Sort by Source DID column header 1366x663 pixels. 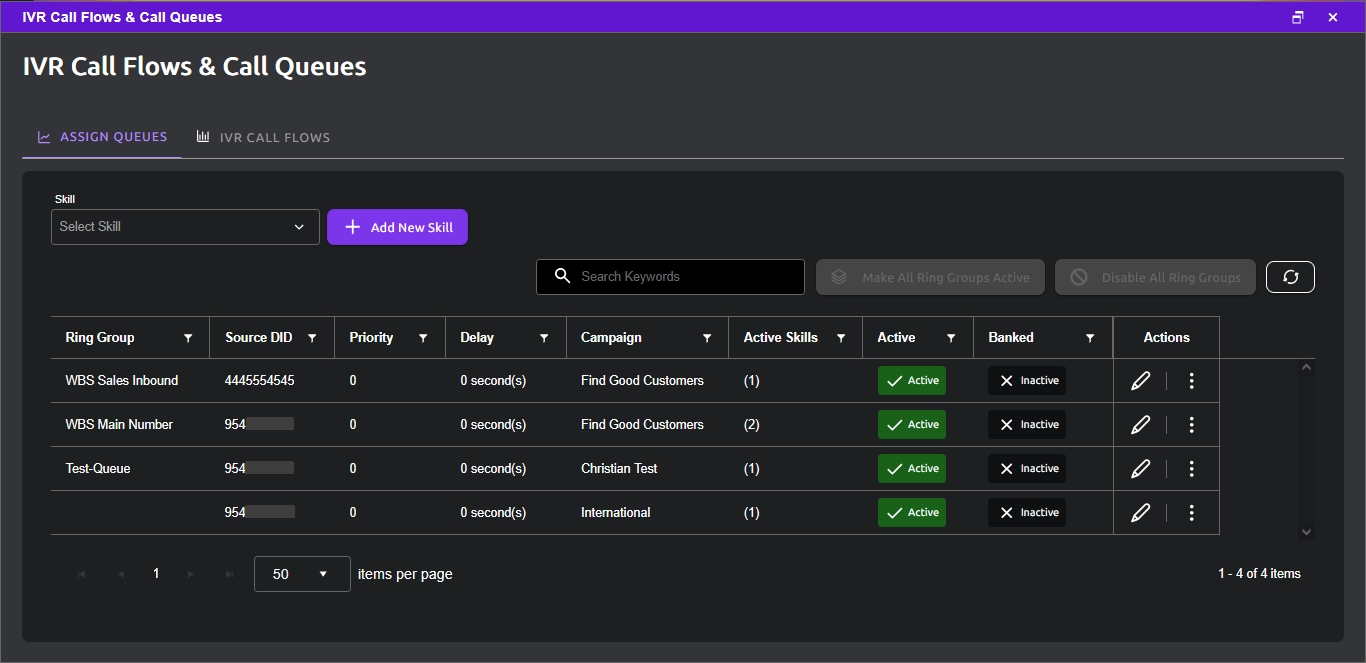tap(259, 338)
